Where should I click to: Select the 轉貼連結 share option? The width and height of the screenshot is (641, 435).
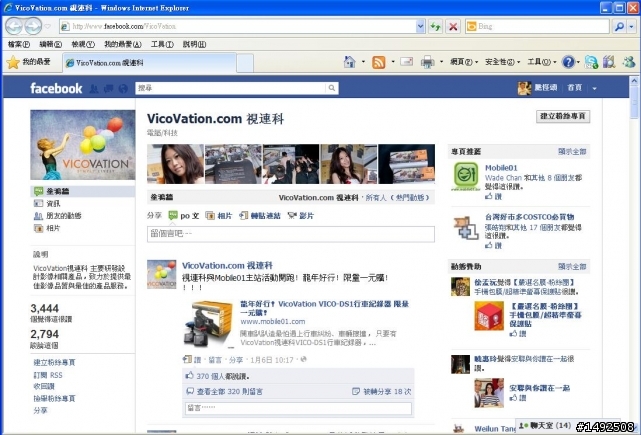[260, 215]
